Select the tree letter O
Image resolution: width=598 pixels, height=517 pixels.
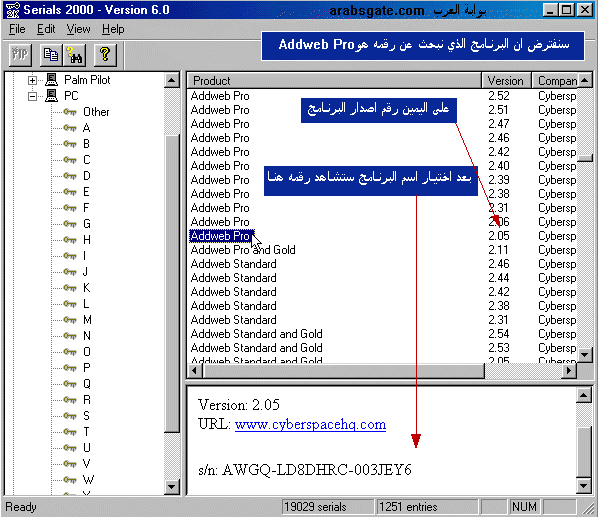coord(87,352)
